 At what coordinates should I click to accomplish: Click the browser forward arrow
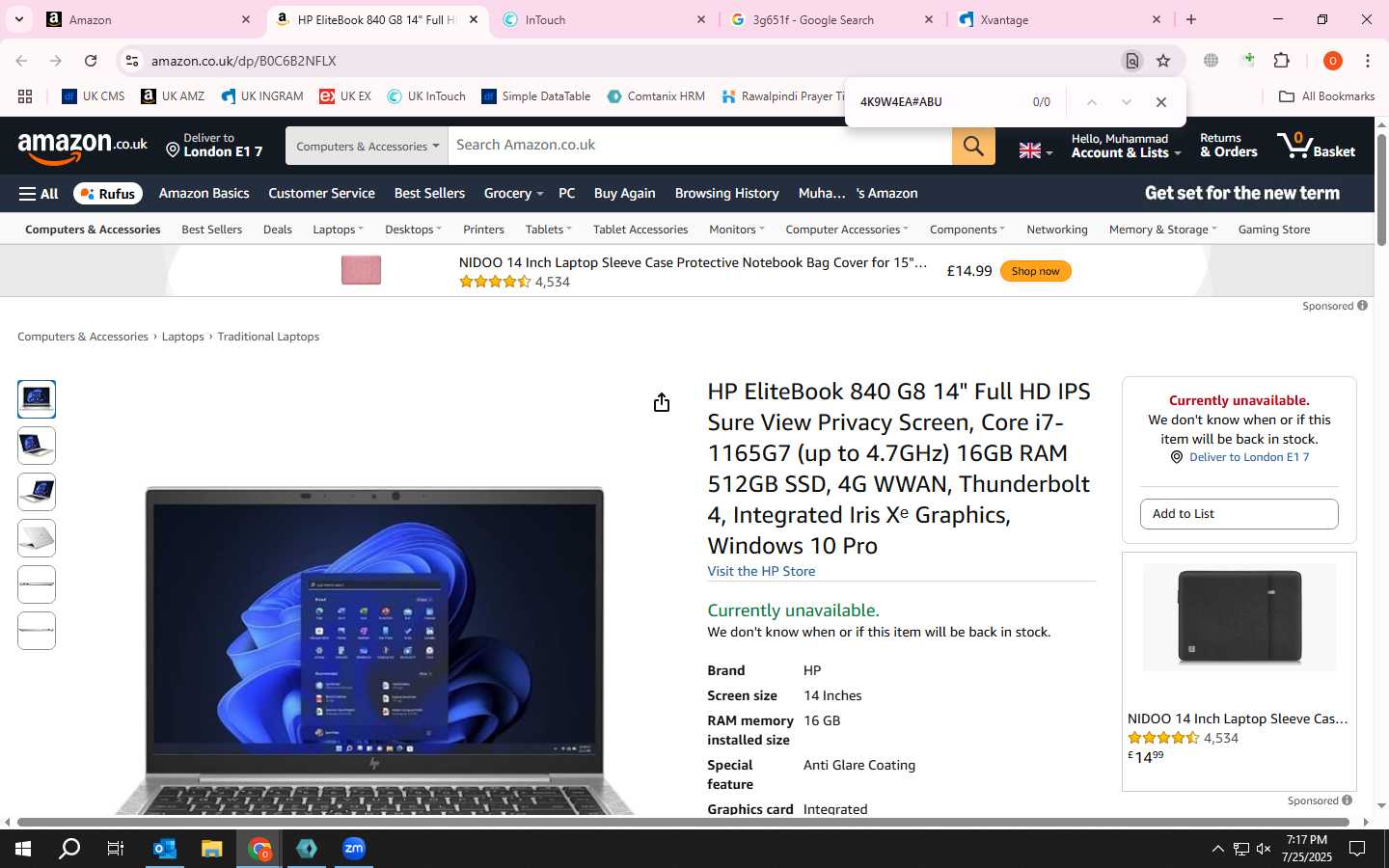pos(56,61)
